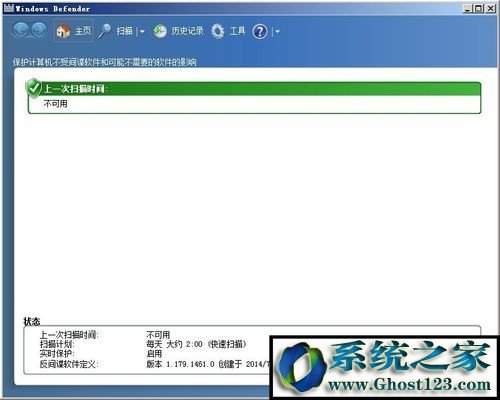
Task: Click the green 上一次扫描时间 status banner
Action: click(254, 89)
